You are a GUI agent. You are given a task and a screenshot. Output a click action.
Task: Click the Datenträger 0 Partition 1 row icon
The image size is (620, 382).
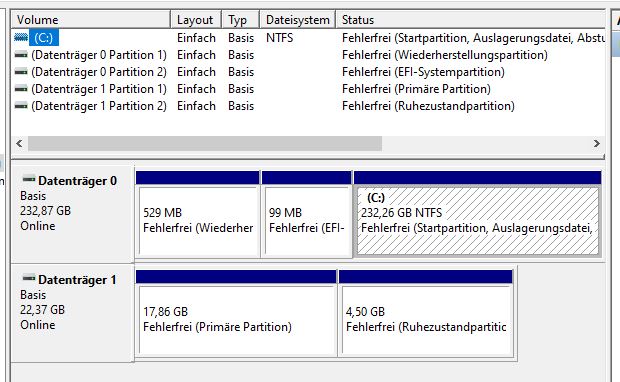21,55
